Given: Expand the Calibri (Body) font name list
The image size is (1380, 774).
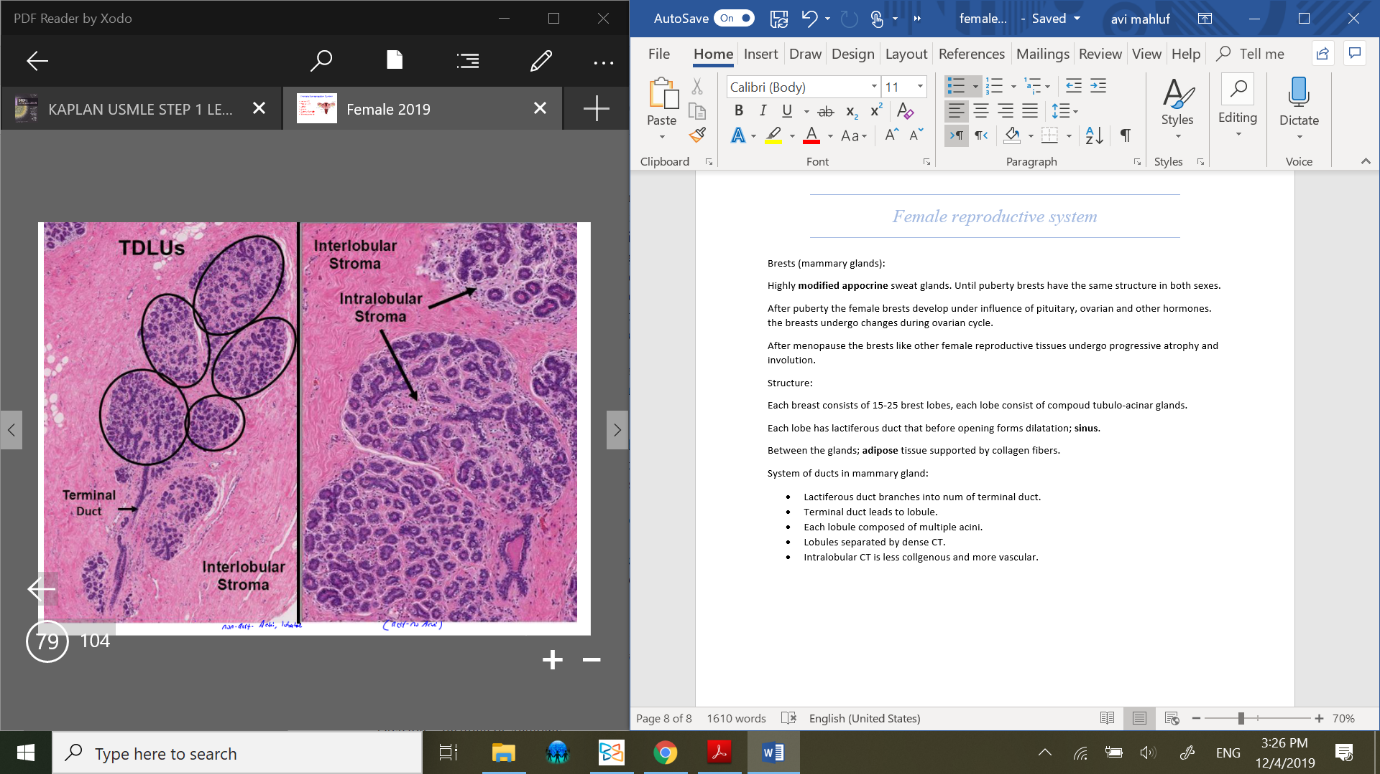Looking at the screenshot, I should pos(874,87).
